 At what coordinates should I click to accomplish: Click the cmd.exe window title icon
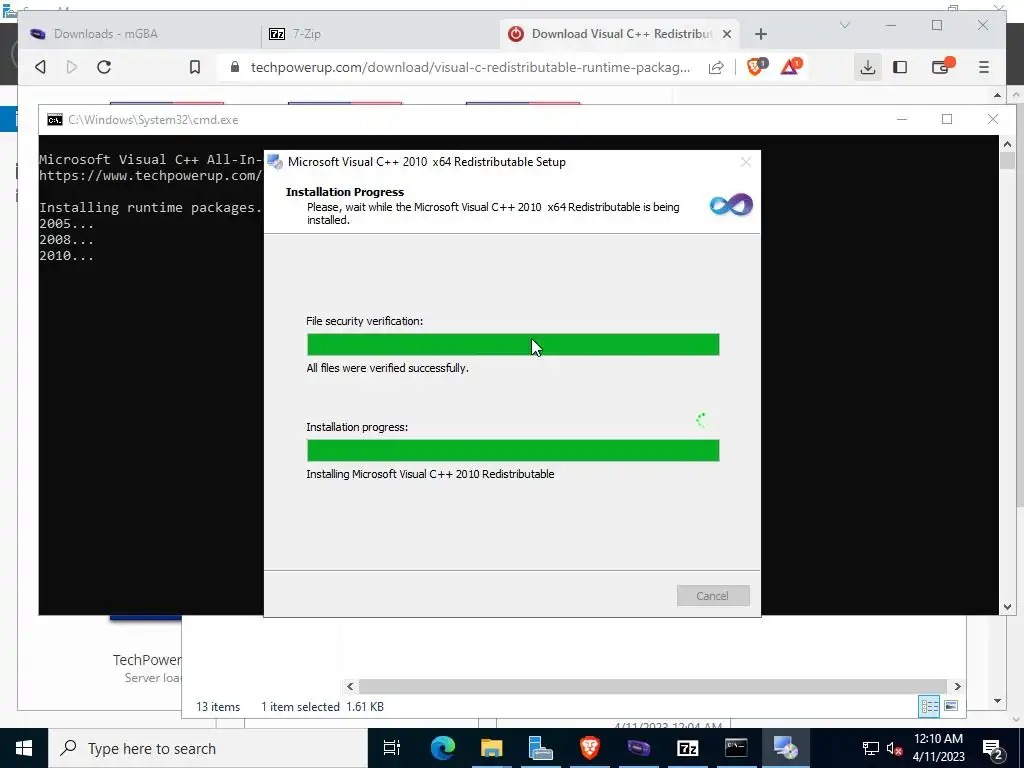[x=55, y=120]
